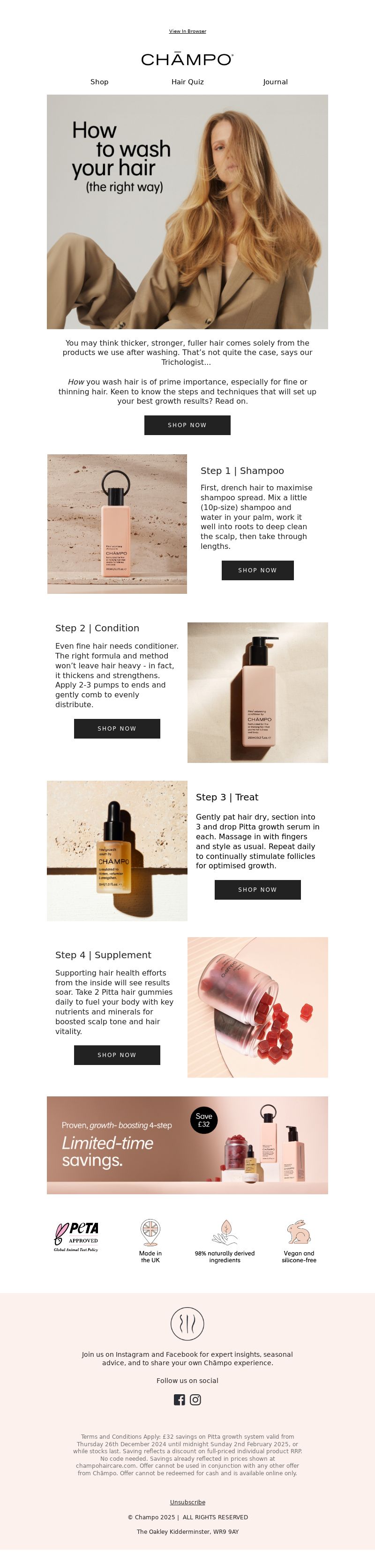Image resolution: width=375 pixels, height=1568 pixels.
Task: Click the Unsubscribe link
Action: (187, 1502)
